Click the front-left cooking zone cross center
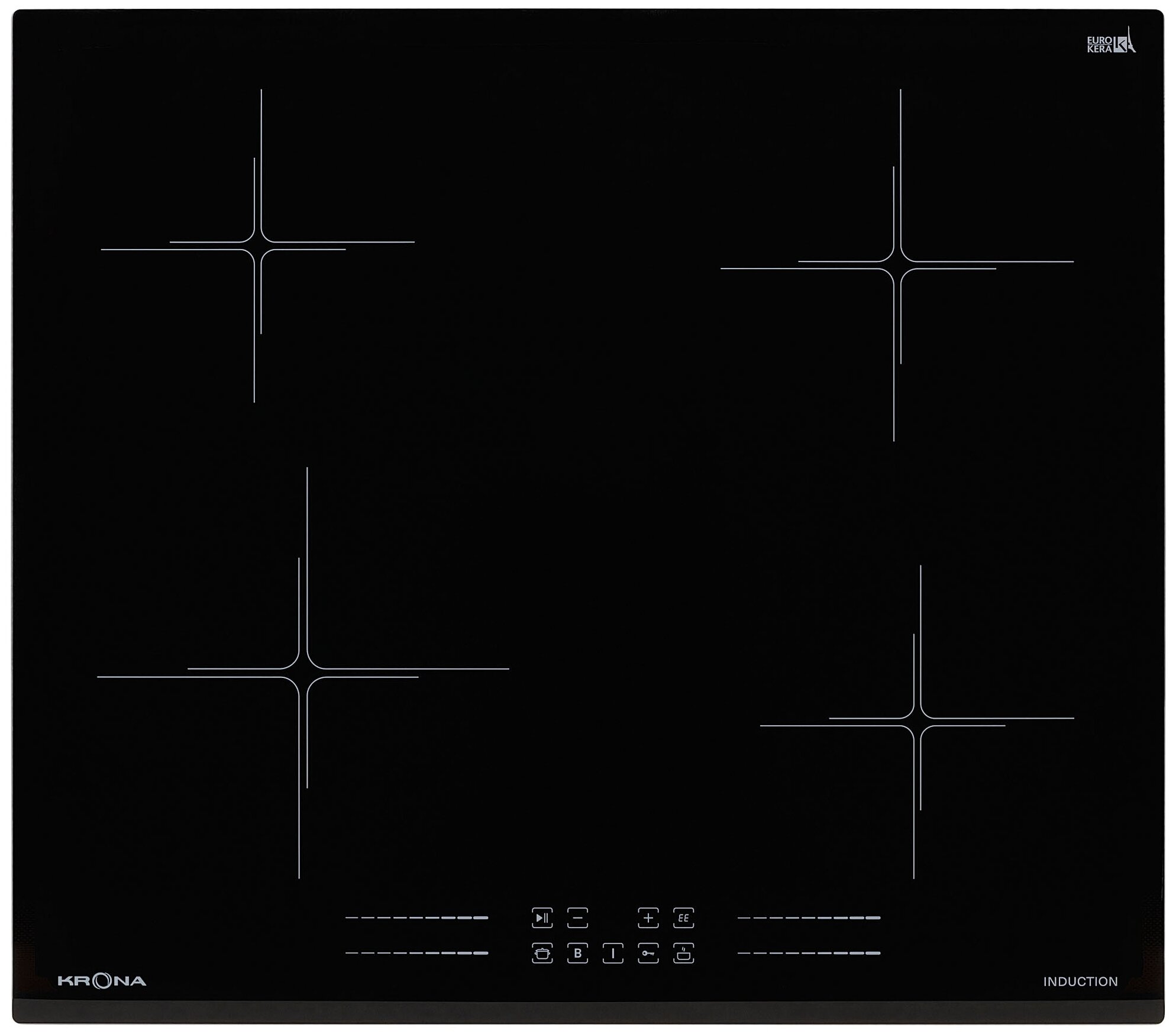The width and height of the screenshot is (1176, 1034). (303, 673)
